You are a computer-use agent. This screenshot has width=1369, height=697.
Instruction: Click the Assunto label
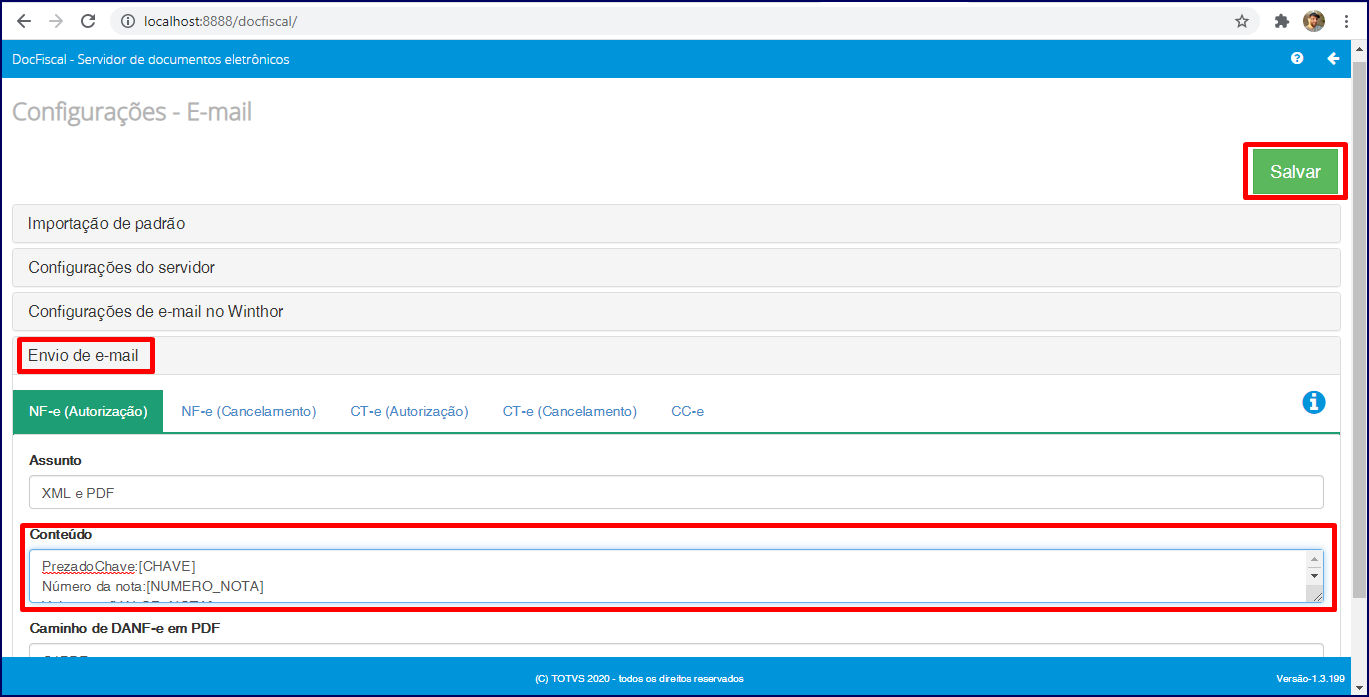click(56, 460)
